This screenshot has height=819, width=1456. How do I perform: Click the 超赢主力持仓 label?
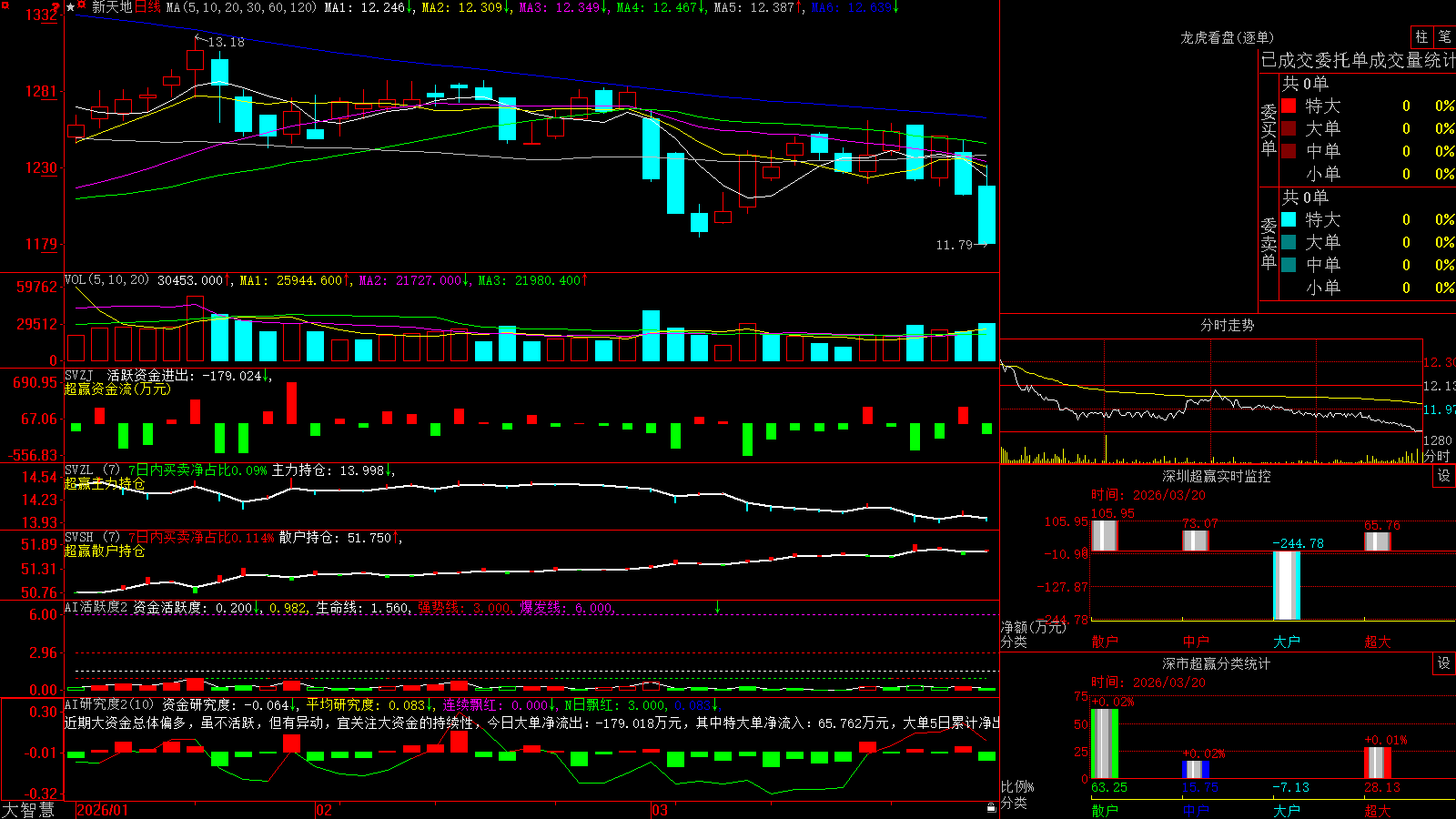click(105, 483)
